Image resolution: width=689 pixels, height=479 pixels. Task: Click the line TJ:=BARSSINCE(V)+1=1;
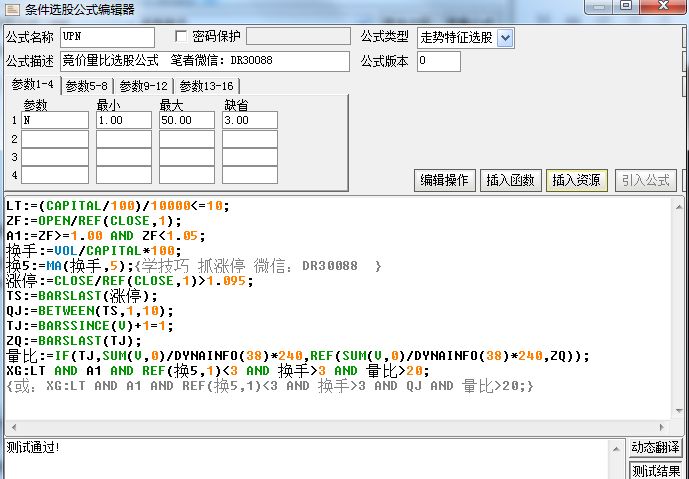point(90,326)
